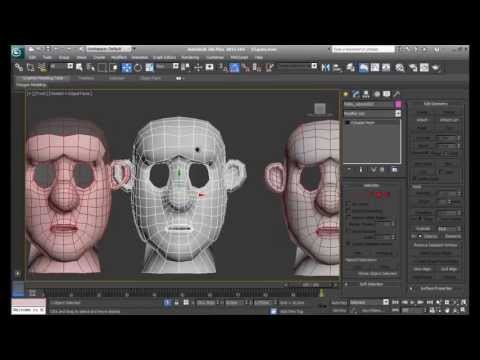Click the Render Production teapot icon
Viewport: 480px width, 360px height.
point(435,68)
